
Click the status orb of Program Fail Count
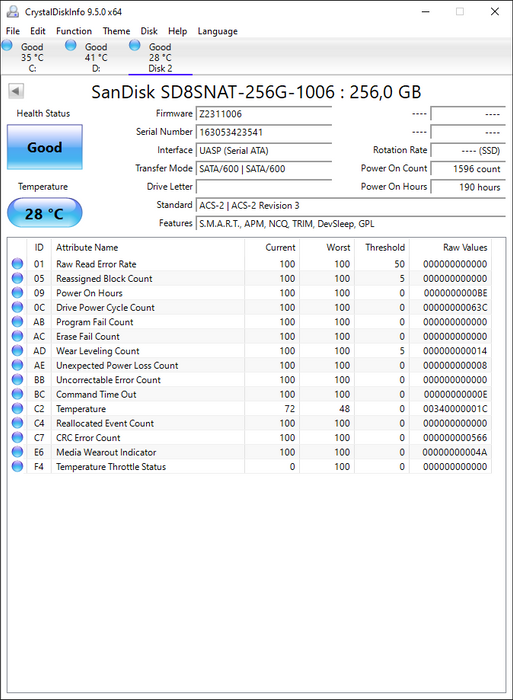coord(17,321)
